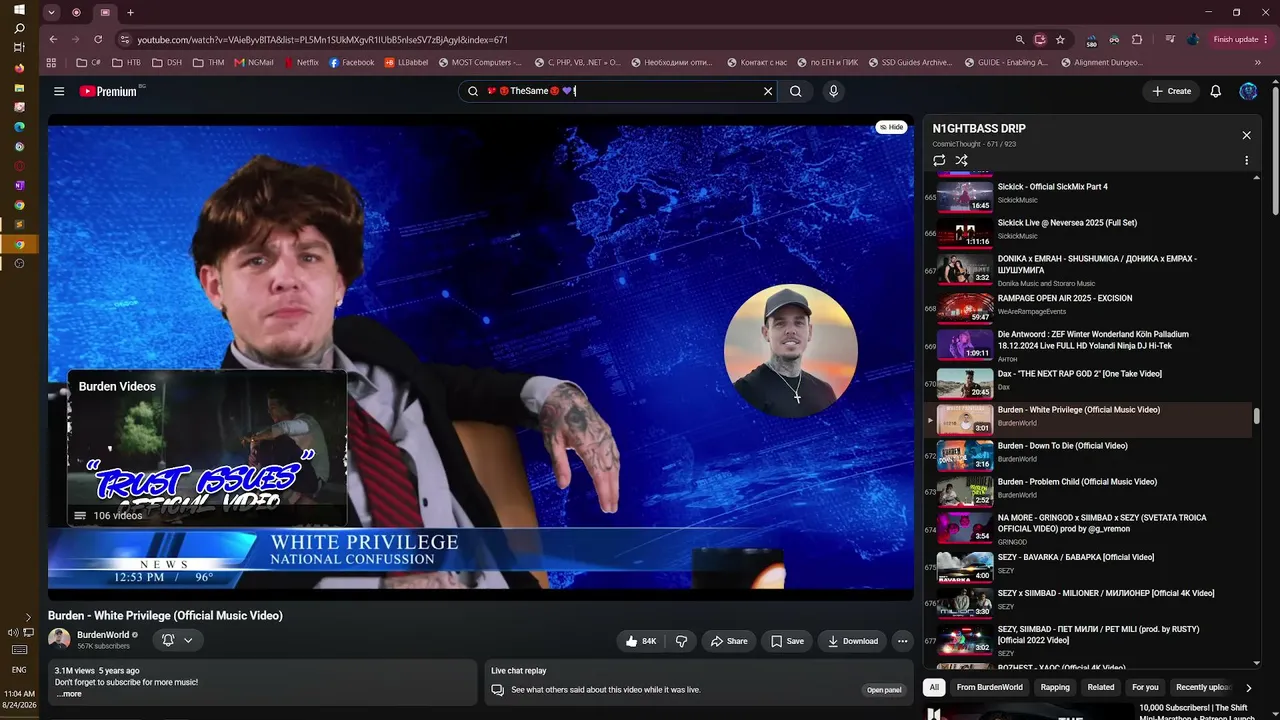Play Sickick - Official SickMix Part 4
Viewport: 1280px width, 720px height.
click(1088, 193)
